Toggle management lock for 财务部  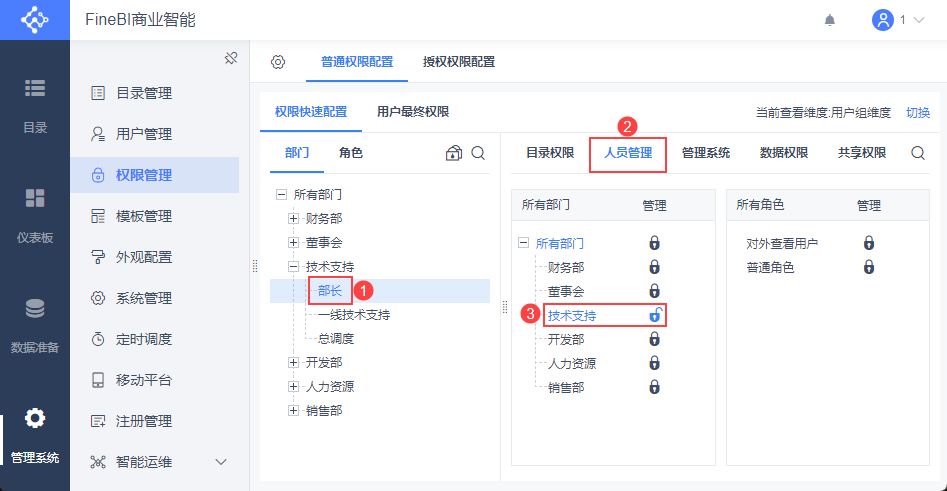(655, 267)
